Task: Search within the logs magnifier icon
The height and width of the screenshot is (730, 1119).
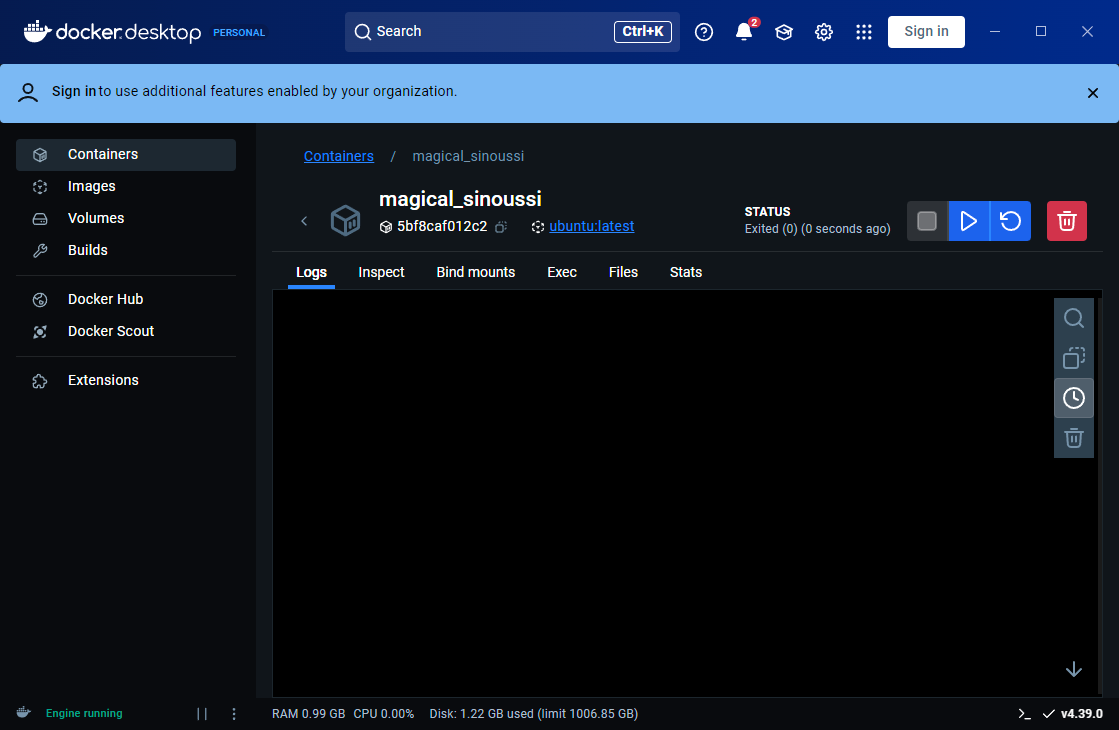Action: click(x=1074, y=318)
